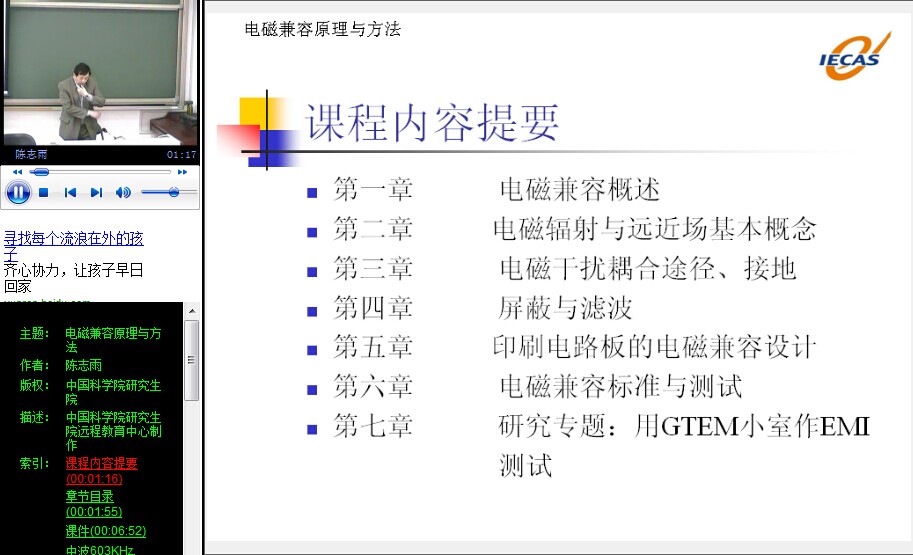The height and width of the screenshot is (555, 913).
Task: Jump to 课程内容提要 (00:01:16) index entry
Action: coord(101,471)
